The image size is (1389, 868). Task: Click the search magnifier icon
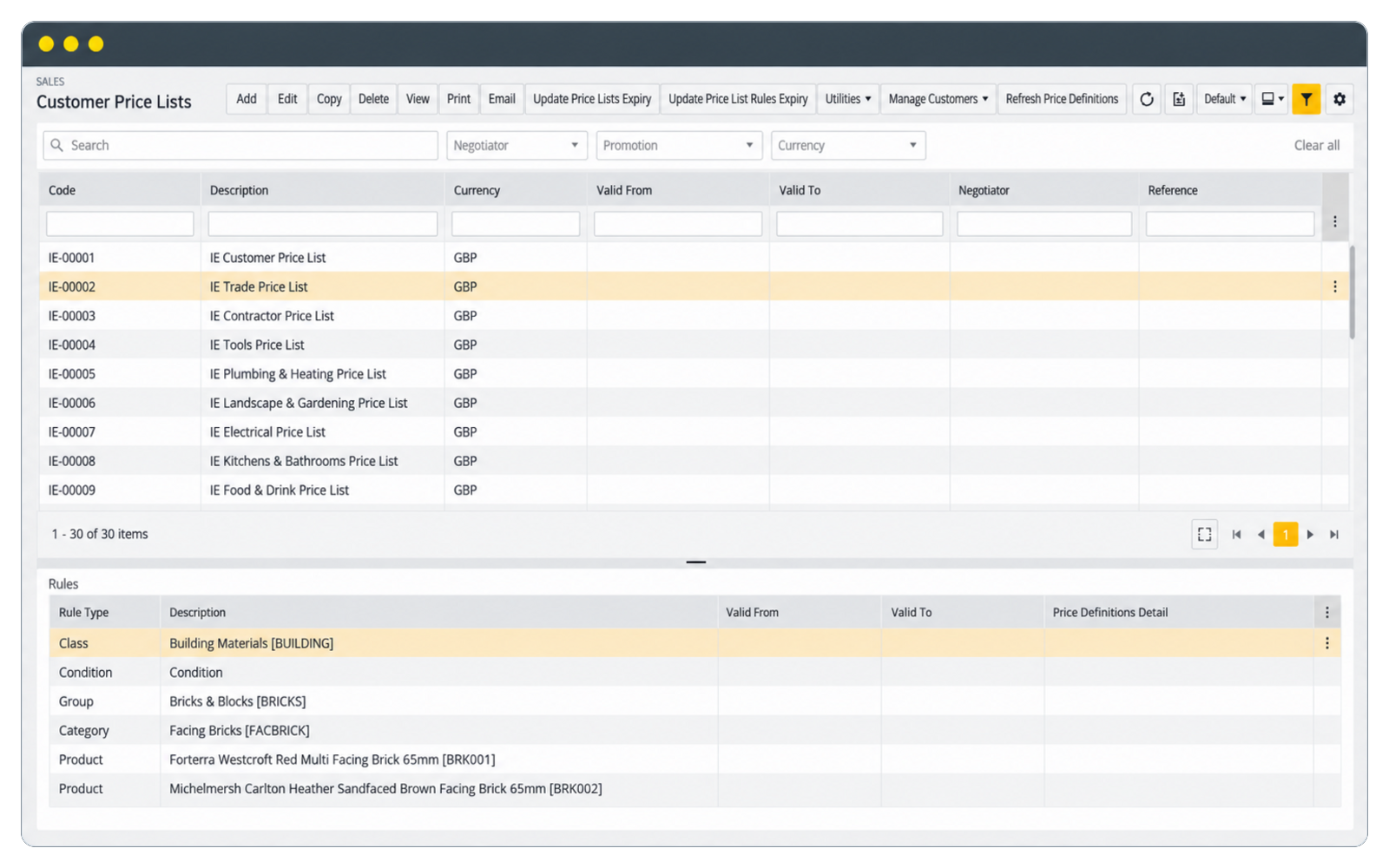coord(57,145)
